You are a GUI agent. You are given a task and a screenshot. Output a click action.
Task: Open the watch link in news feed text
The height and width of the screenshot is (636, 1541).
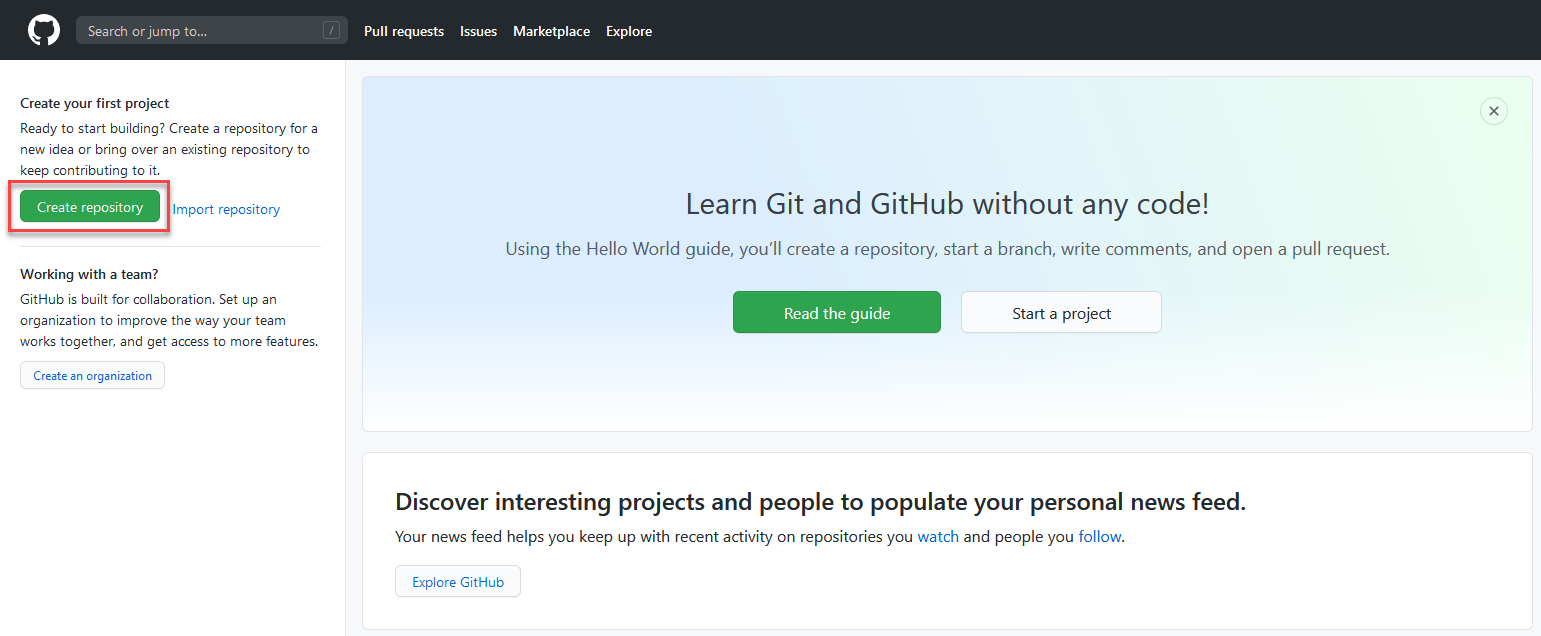[938, 536]
